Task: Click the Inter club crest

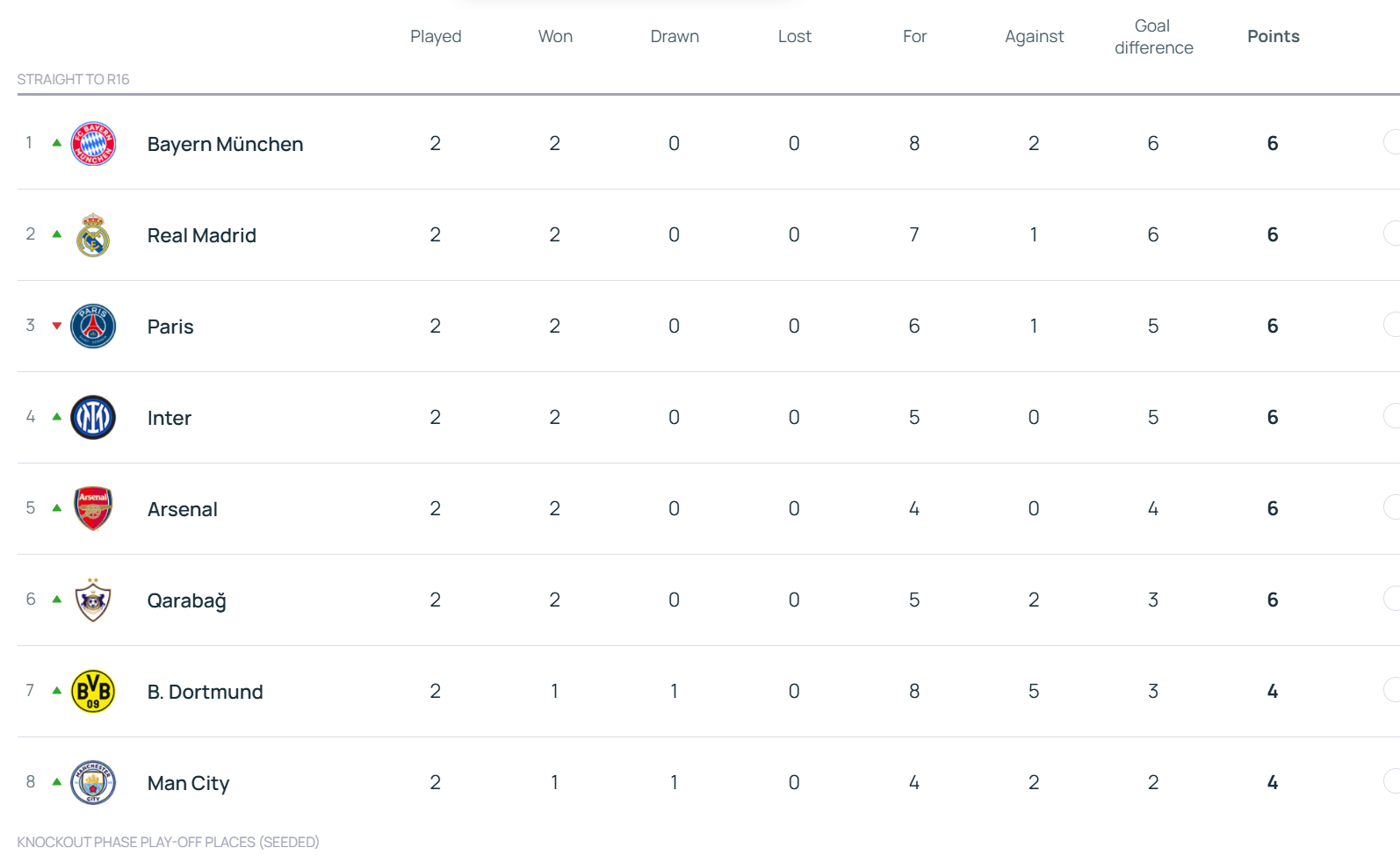Action: click(93, 418)
